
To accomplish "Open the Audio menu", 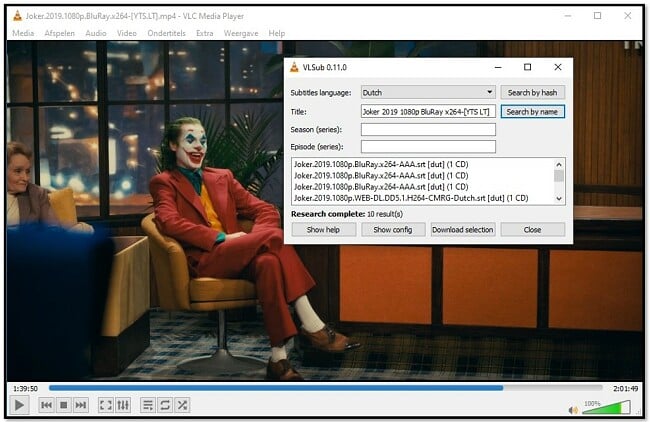I will coord(96,33).
